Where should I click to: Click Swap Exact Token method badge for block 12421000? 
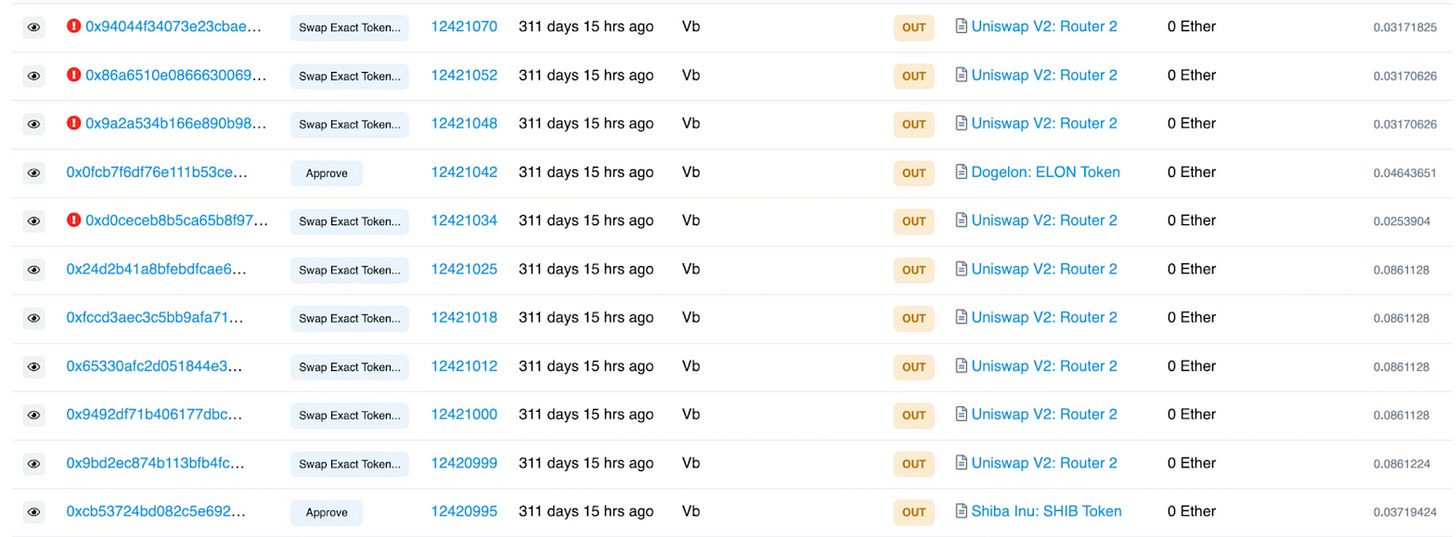[350, 415]
